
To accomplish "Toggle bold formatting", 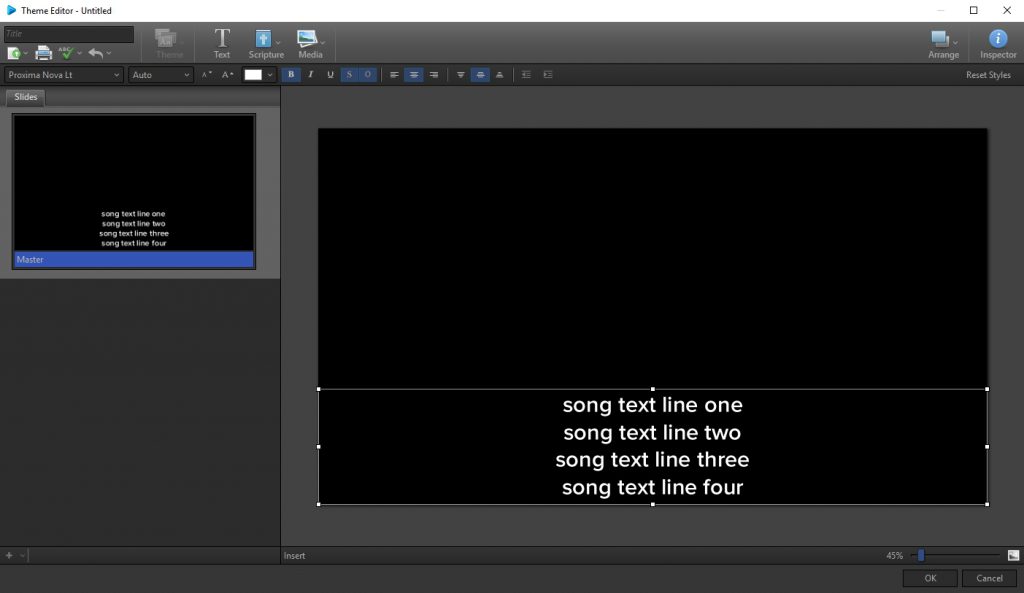I will pos(291,74).
